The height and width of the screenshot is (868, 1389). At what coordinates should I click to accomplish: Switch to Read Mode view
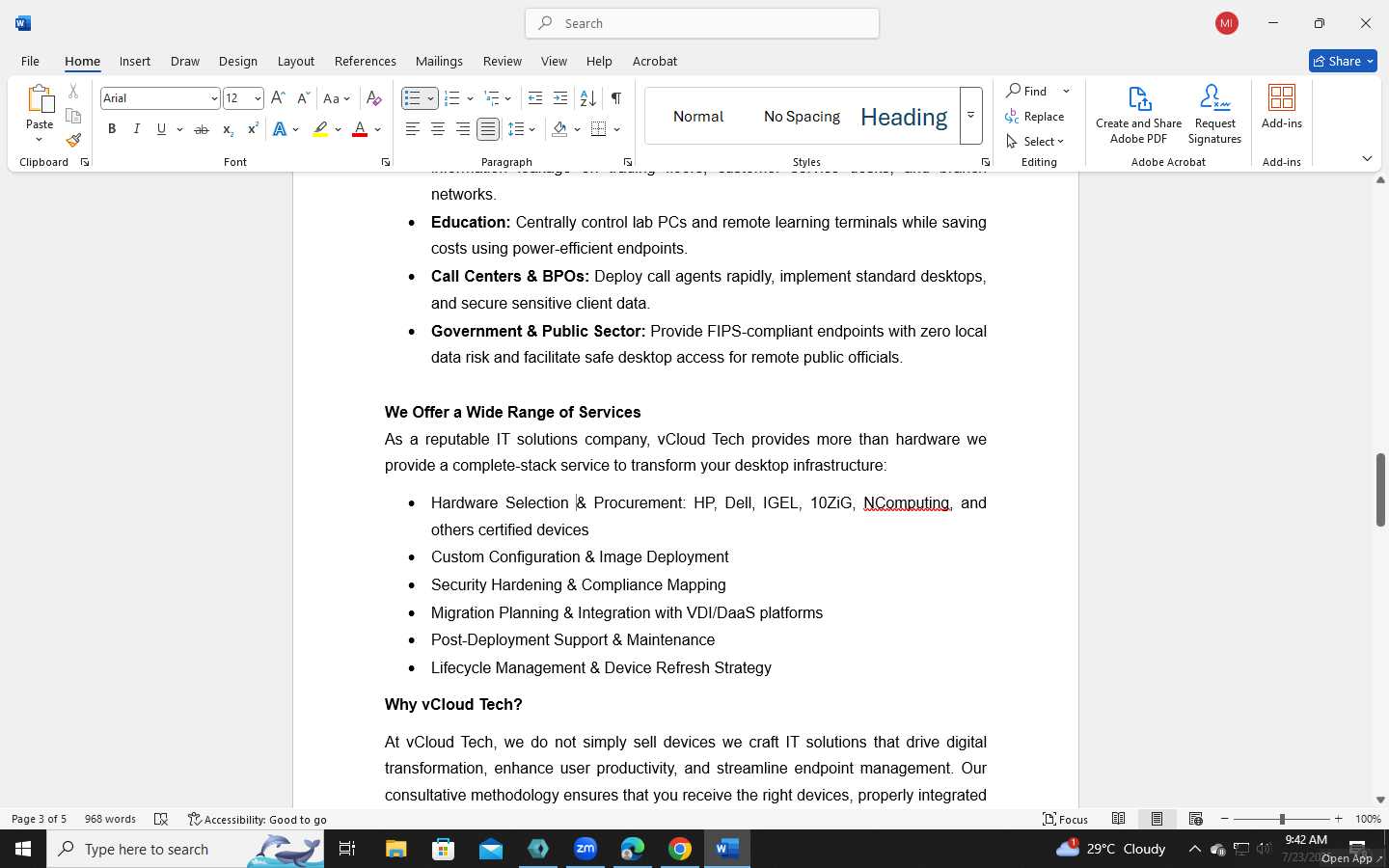click(1118, 819)
